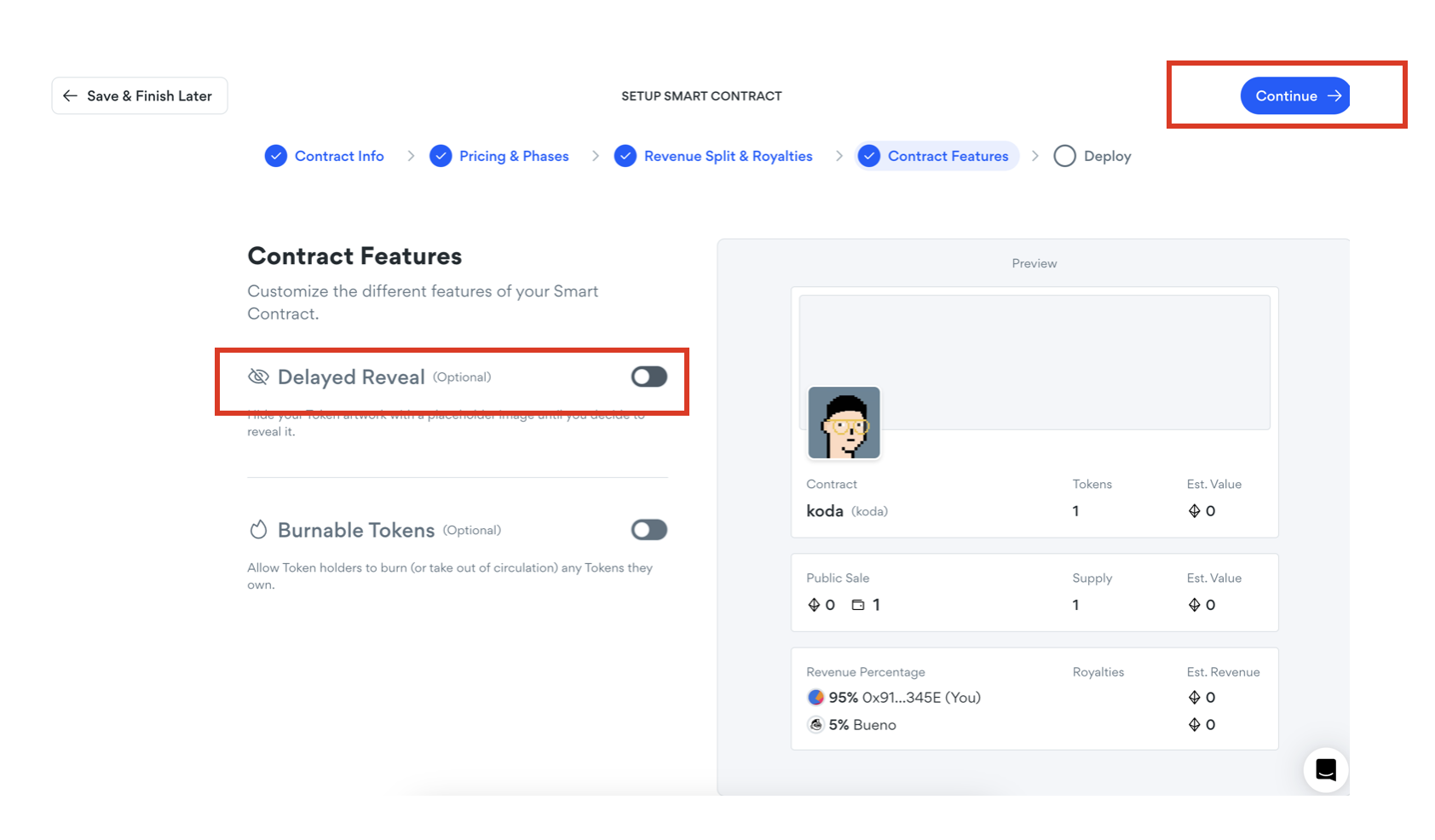
Task: Enable the Delayed Reveal toggle
Action: point(648,377)
